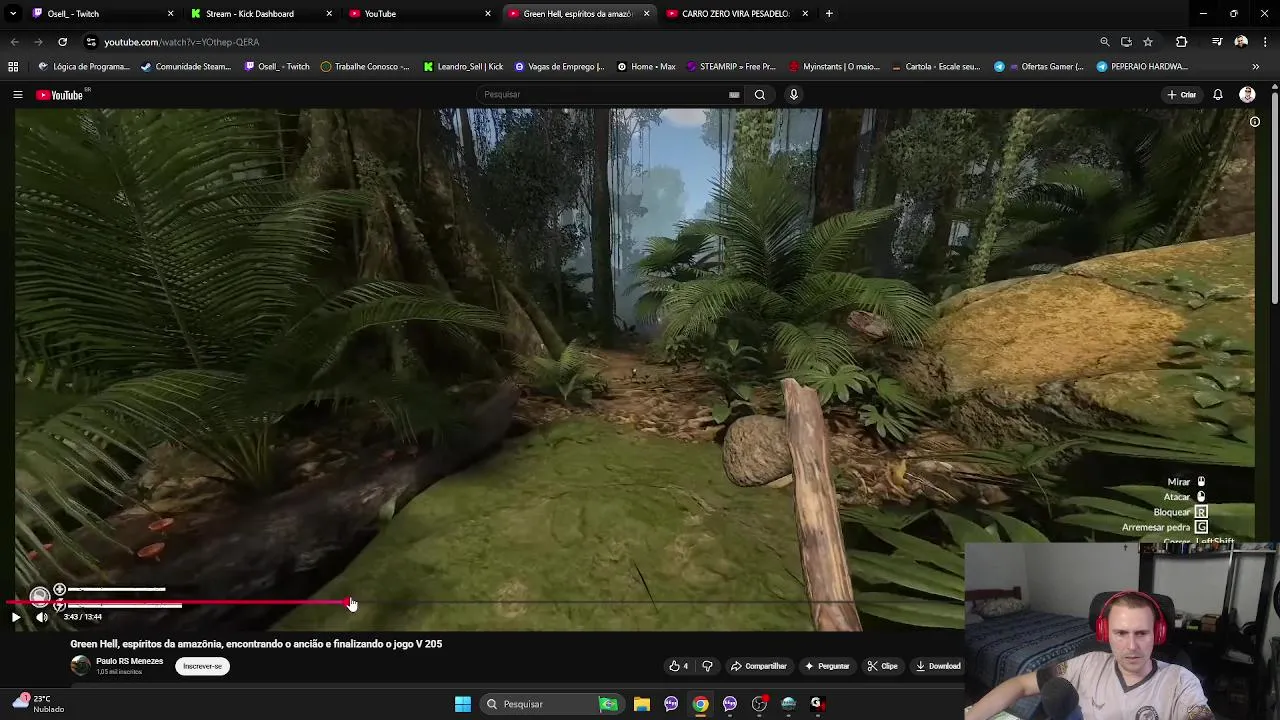Screen dimensions: 1280x720
Task: Open Ofertas Gamer bookmark
Action: (x=1038, y=67)
